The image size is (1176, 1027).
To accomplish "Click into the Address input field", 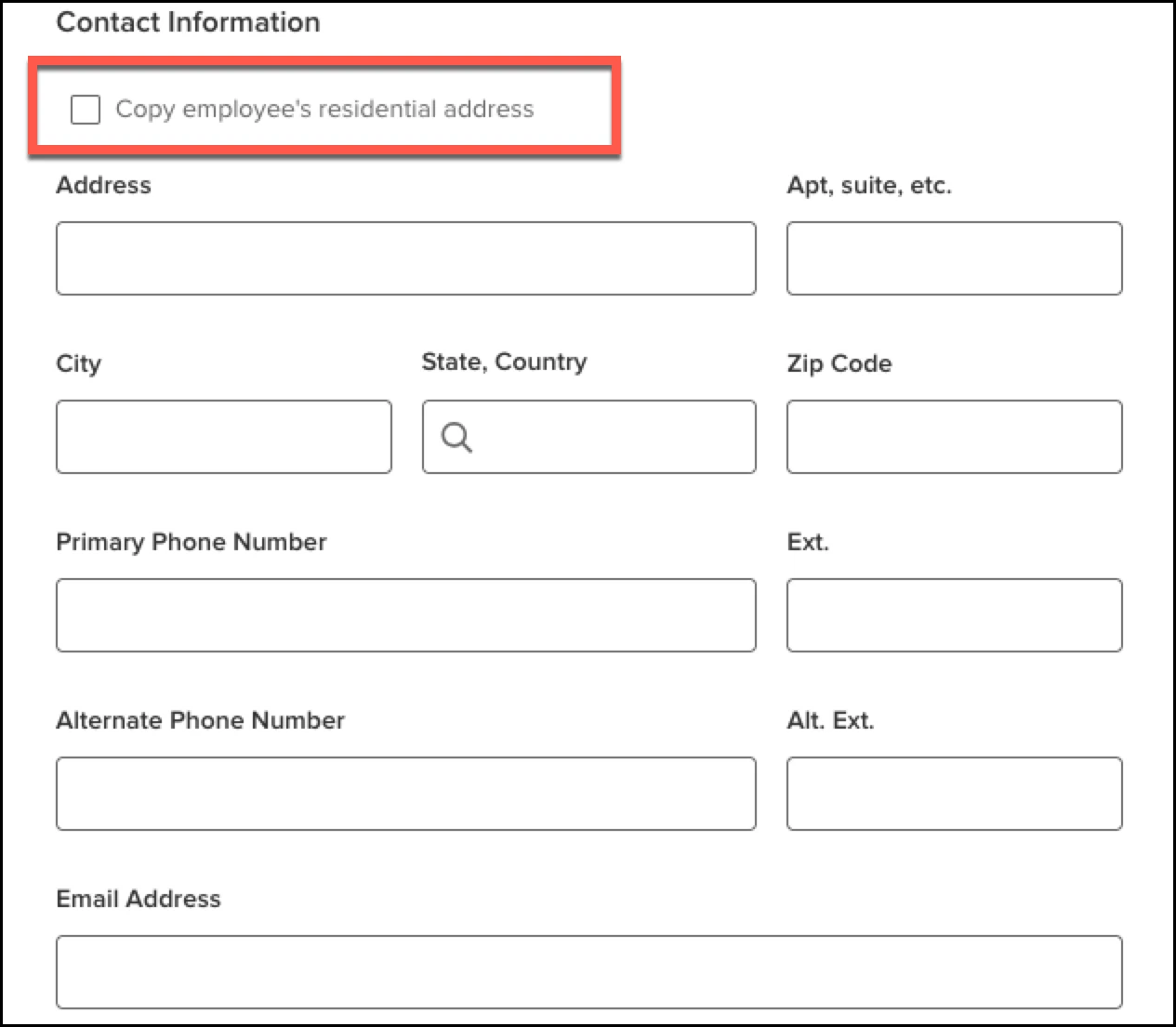I will point(406,258).
